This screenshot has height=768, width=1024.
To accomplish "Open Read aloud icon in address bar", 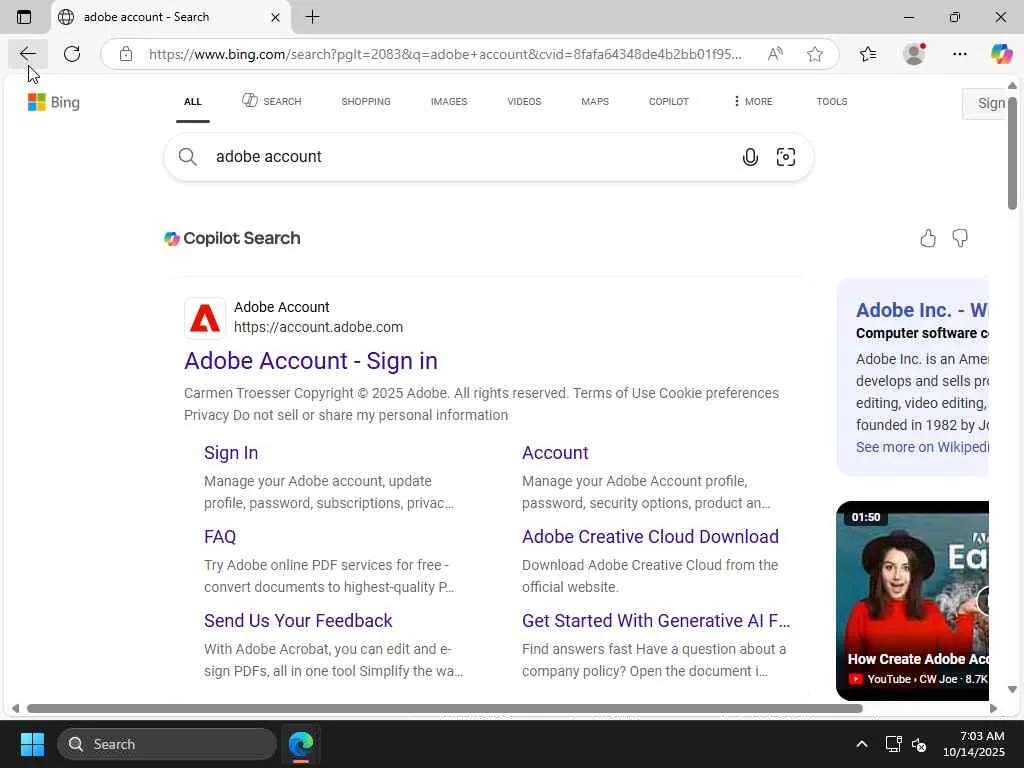I will point(775,54).
